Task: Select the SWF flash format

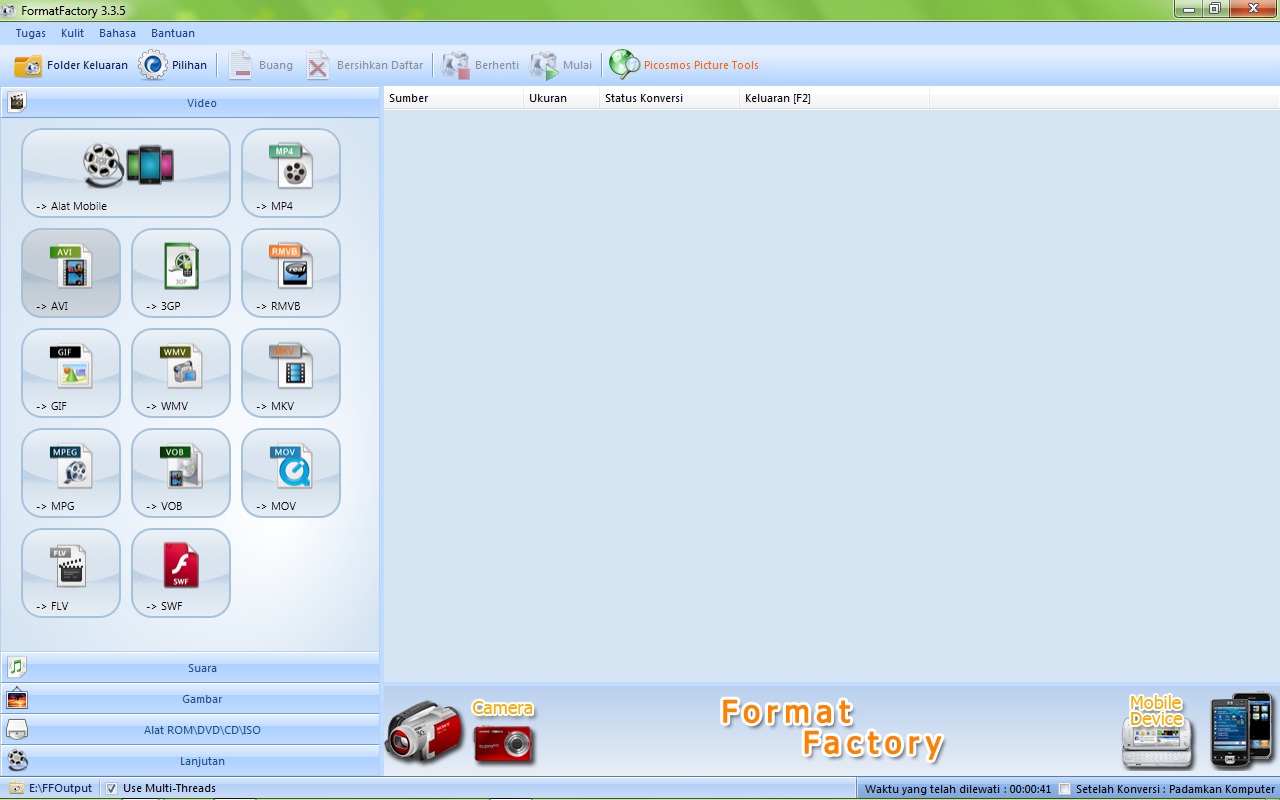Action: tap(181, 573)
